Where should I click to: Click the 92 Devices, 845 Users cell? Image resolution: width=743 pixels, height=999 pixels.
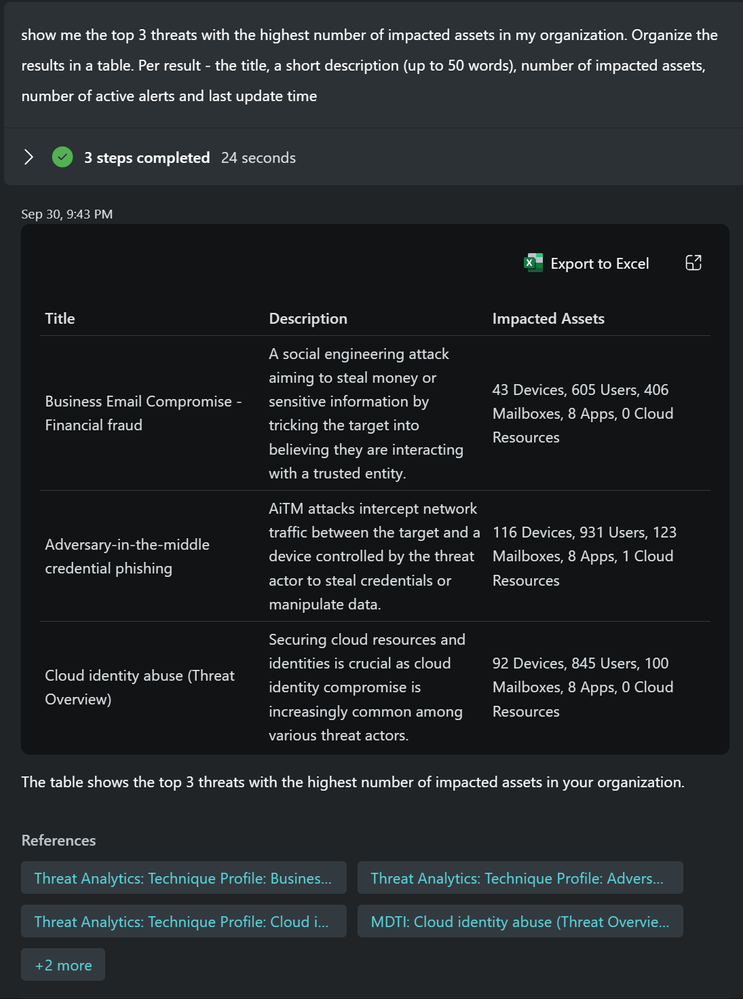(582, 687)
